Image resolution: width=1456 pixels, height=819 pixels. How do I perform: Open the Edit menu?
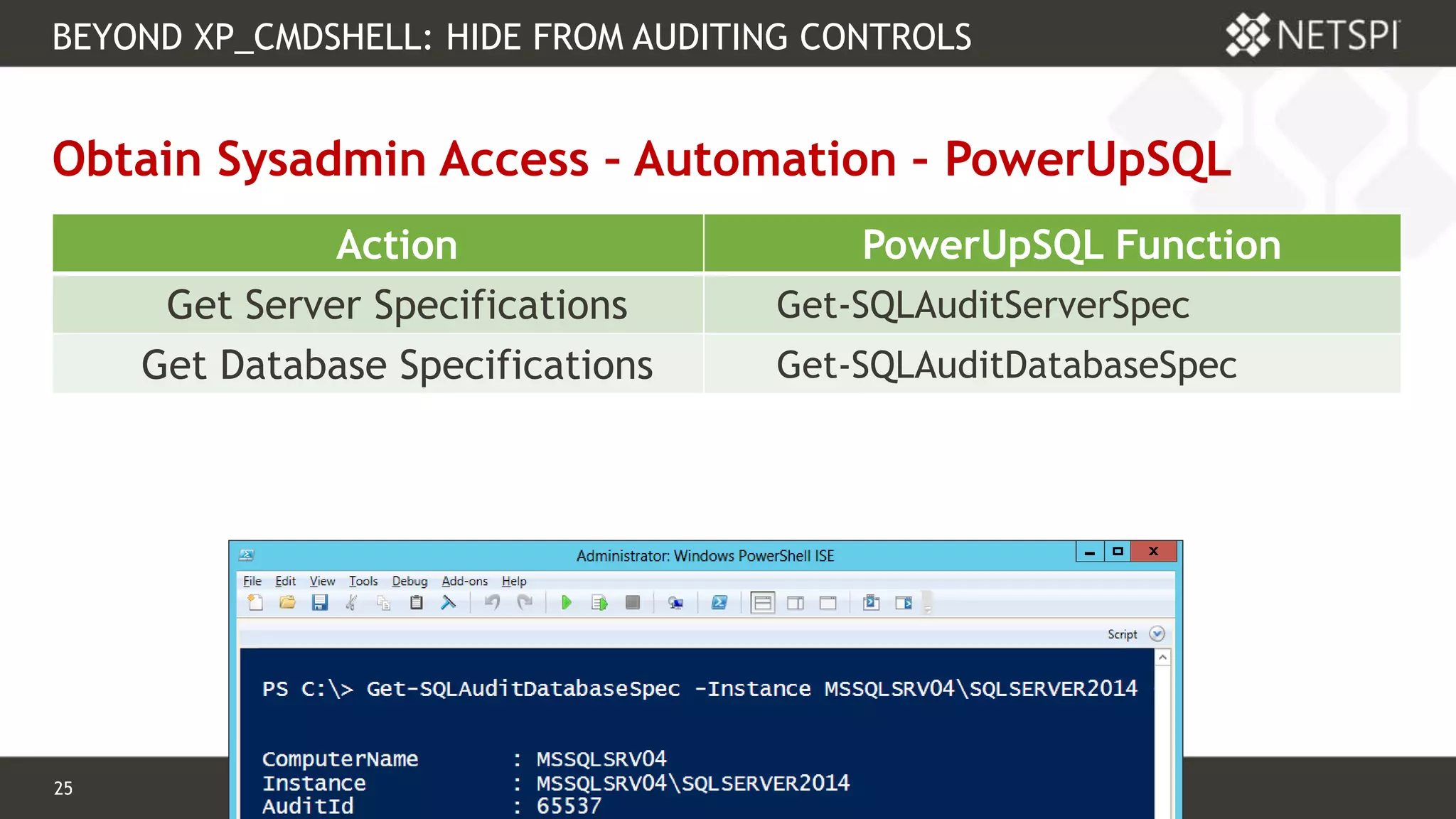(x=285, y=581)
